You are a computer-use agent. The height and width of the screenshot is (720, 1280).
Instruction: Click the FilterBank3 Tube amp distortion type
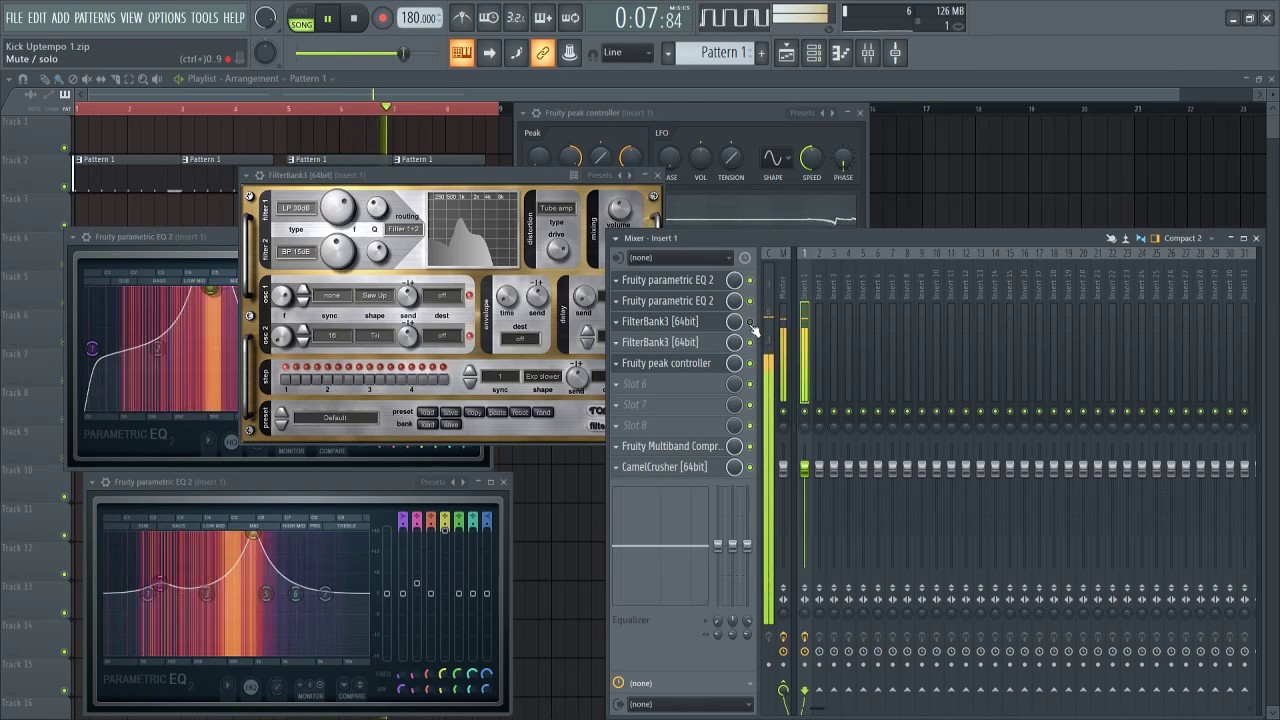coord(556,208)
